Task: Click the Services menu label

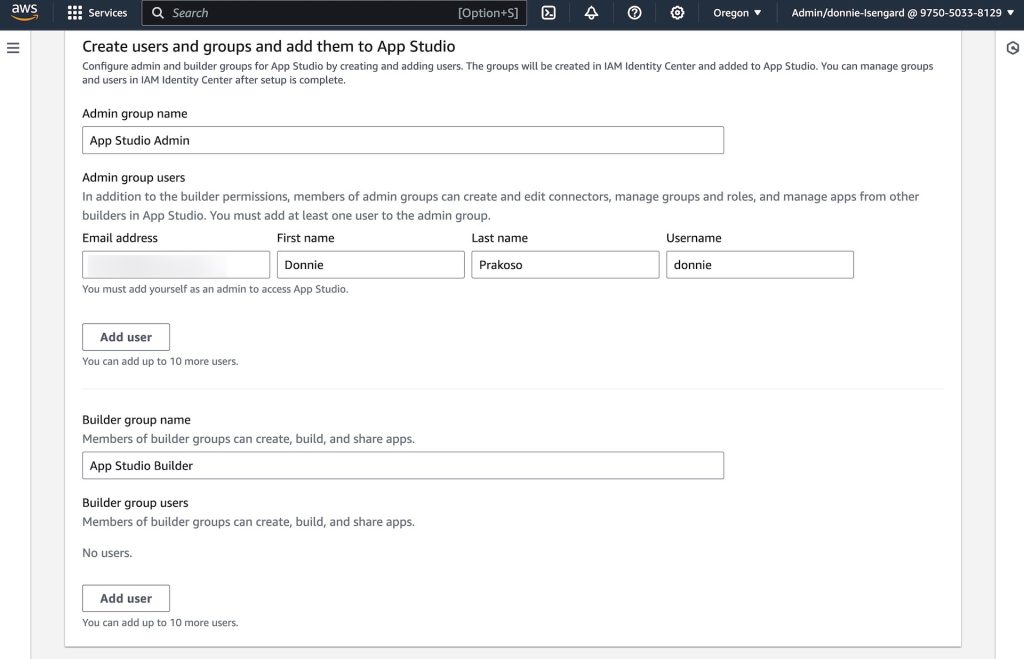Action: 108,13
